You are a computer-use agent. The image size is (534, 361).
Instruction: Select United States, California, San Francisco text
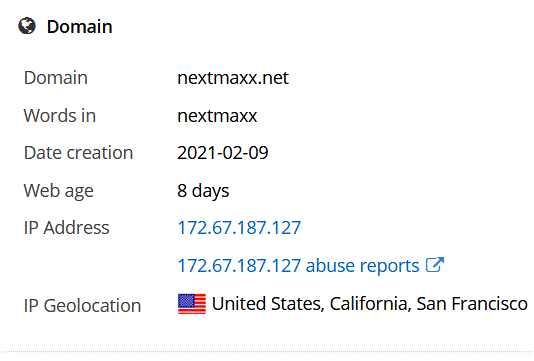370,303
